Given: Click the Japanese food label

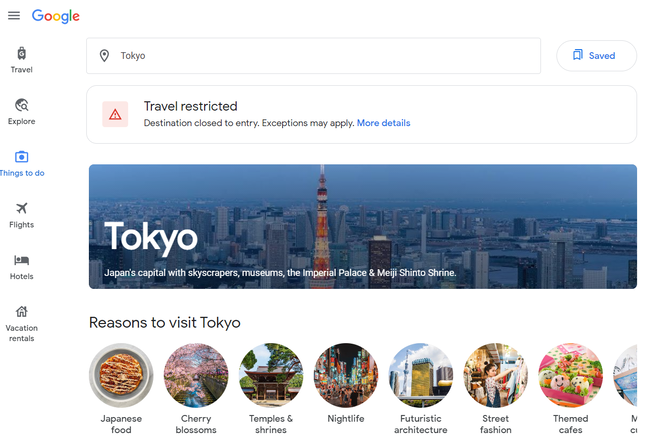Looking at the screenshot, I should click(121, 424).
